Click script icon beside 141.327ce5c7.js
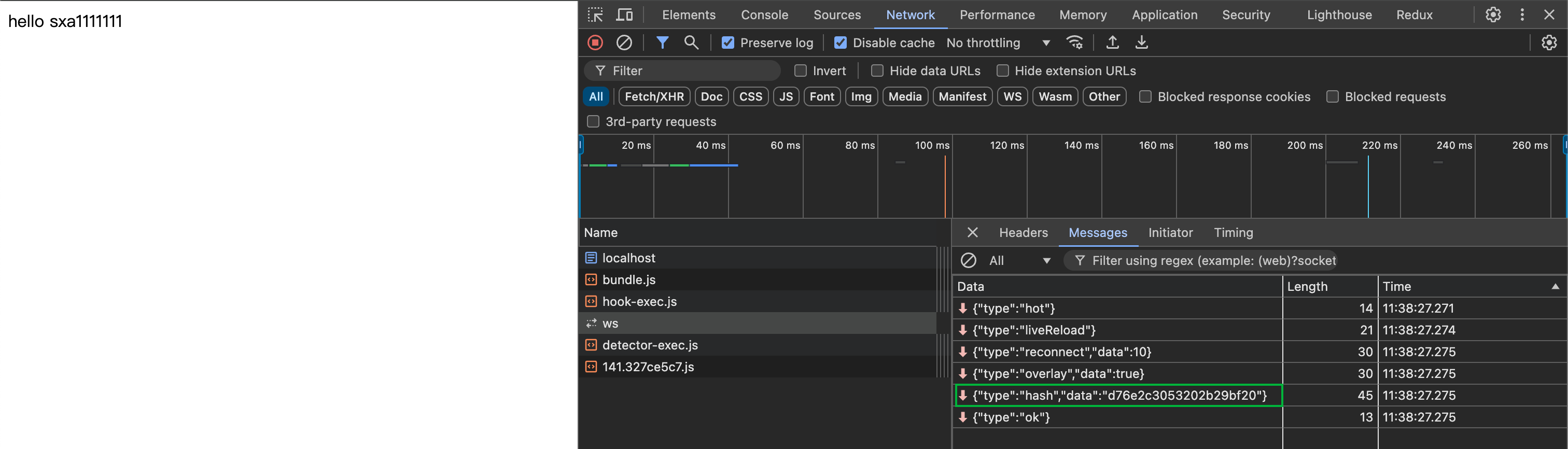The width and height of the screenshot is (1568, 449). 591,367
